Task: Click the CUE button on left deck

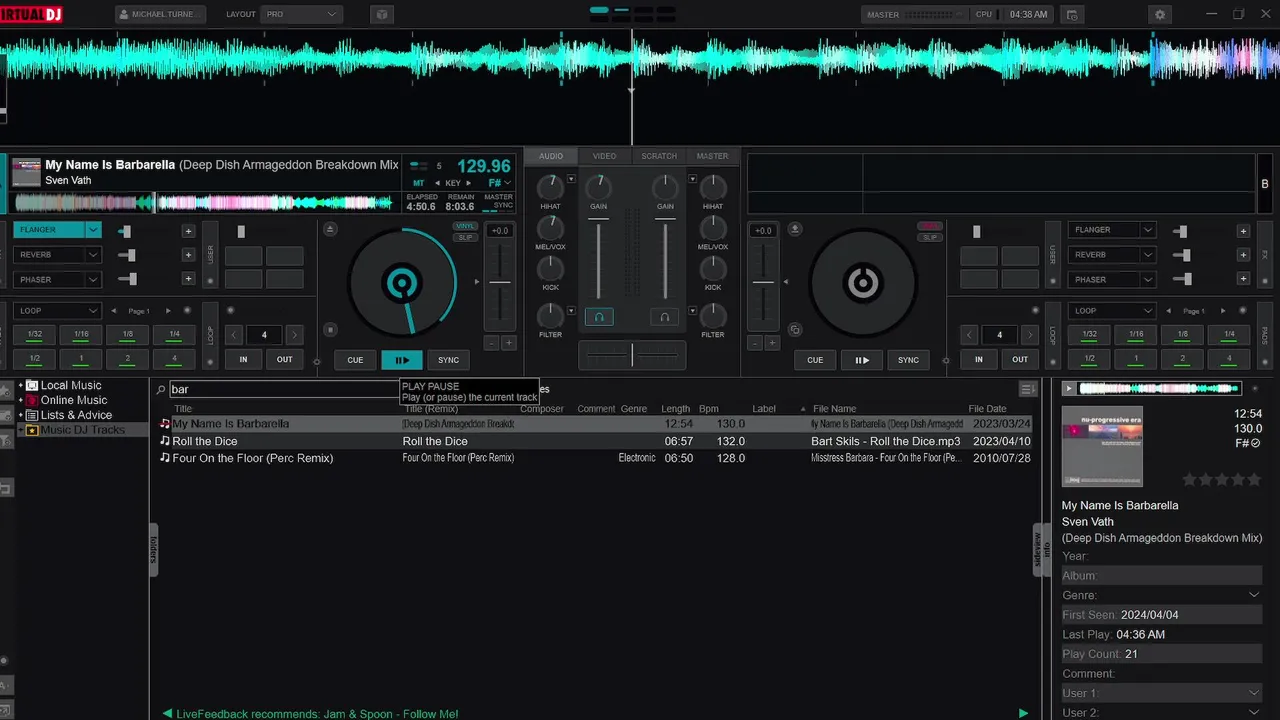Action: tap(355, 360)
